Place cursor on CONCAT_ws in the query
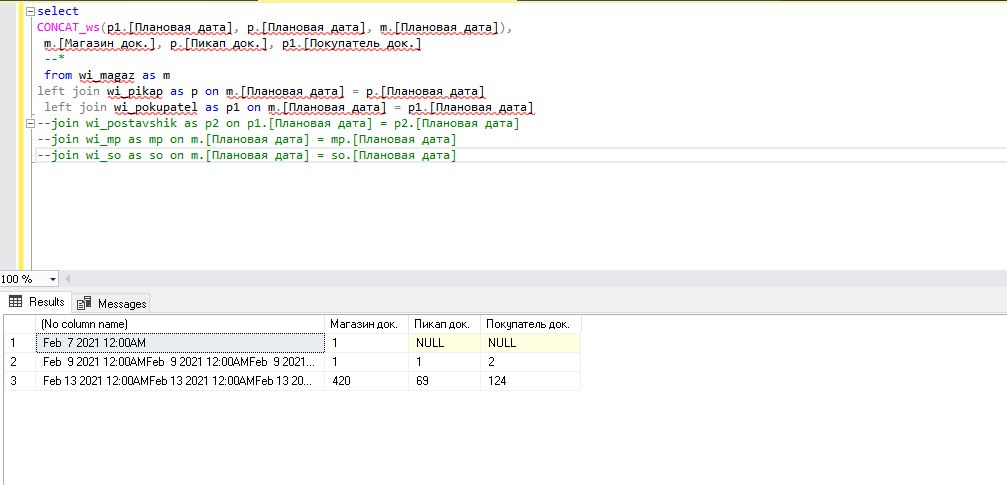 pyautogui.click(x=68, y=28)
